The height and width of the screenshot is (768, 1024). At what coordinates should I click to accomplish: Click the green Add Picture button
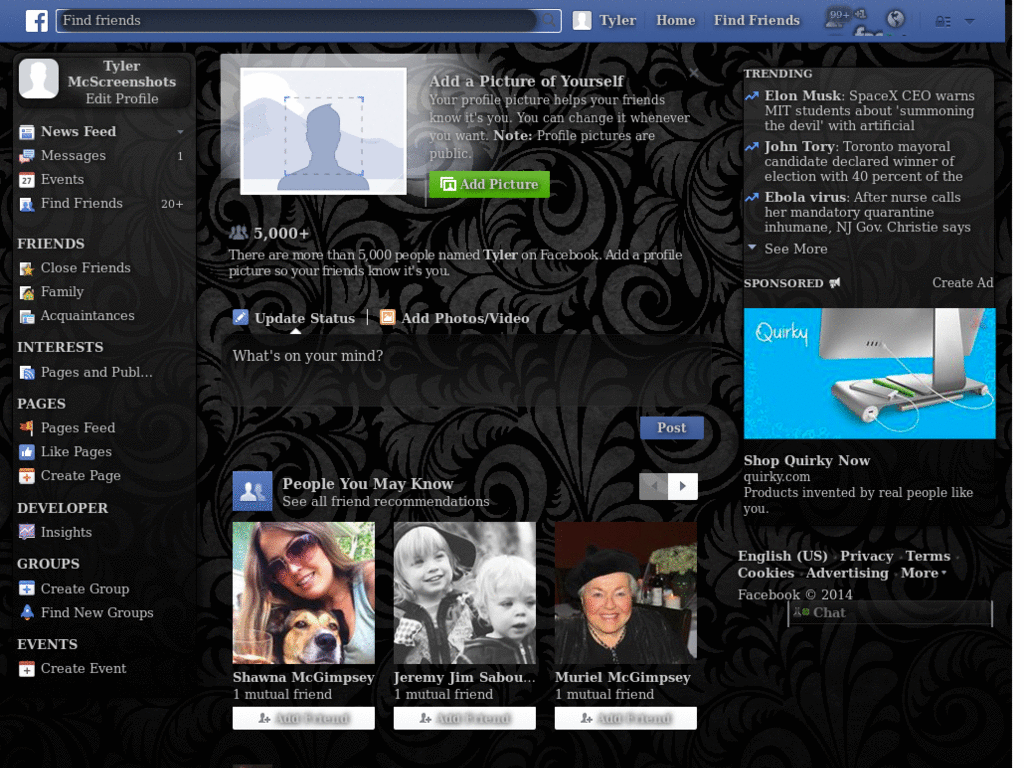point(489,184)
